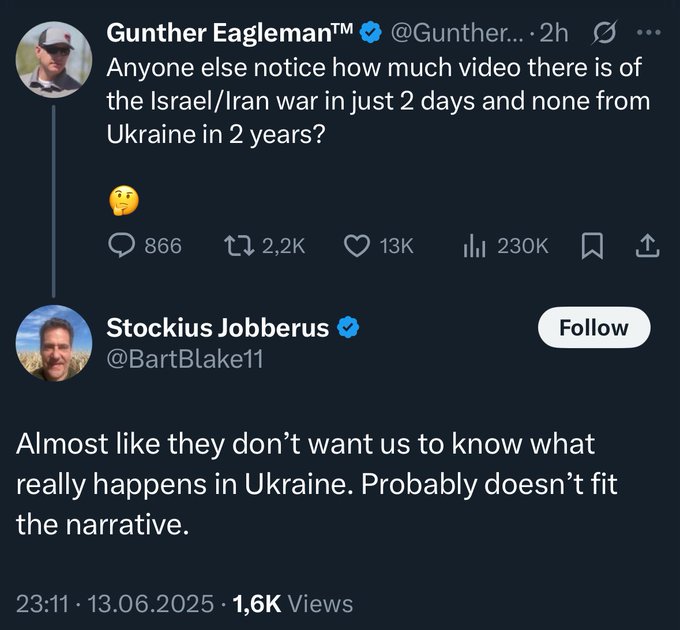Tap the share upload icon

click(x=647, y=245)
